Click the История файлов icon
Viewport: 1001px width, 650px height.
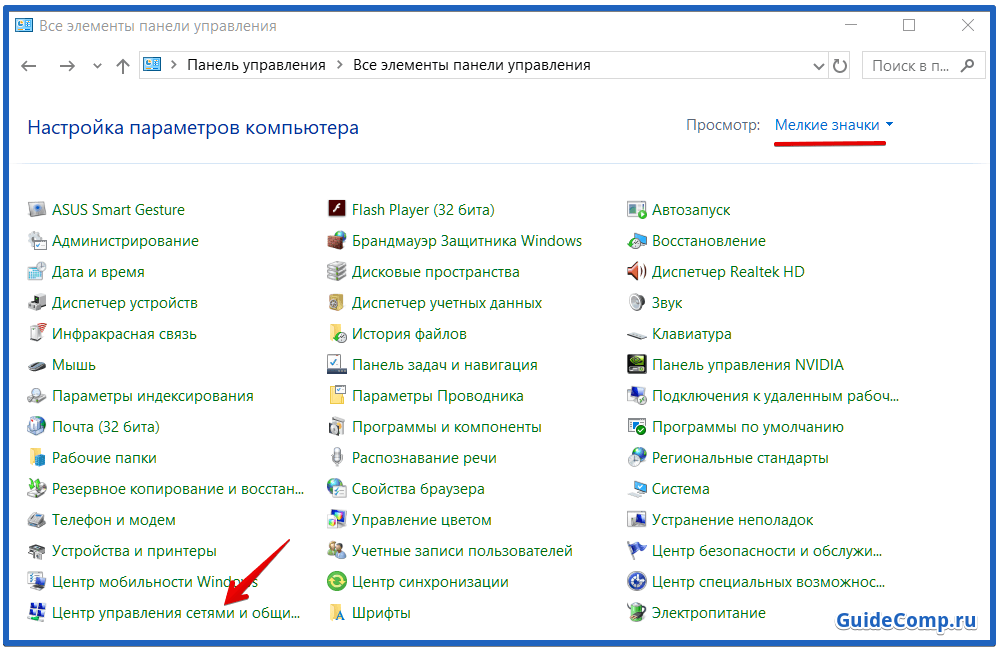coord(336,333)
